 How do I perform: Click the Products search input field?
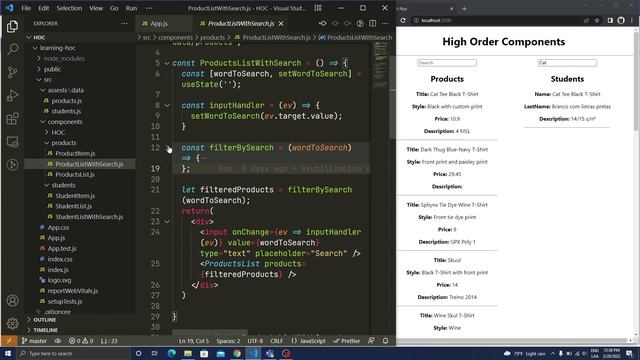pyautogui.click(x=447, y=63)
